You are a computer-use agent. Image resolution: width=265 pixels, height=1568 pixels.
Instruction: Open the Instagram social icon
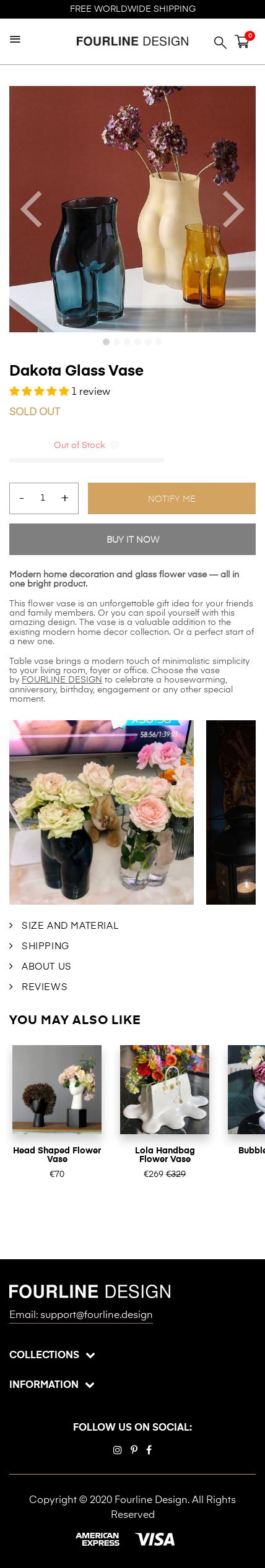pyautogui.click(x=117, y=1450)
